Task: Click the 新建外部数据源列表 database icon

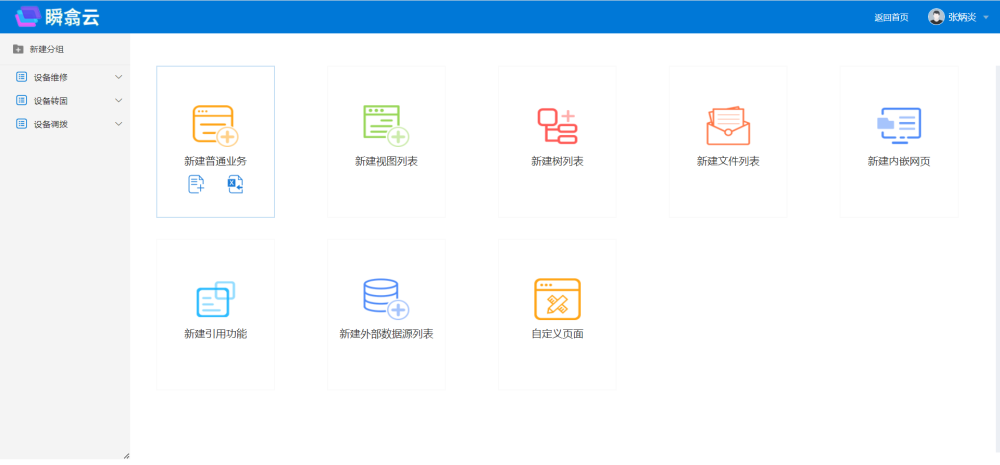Action: coord(386,299)
